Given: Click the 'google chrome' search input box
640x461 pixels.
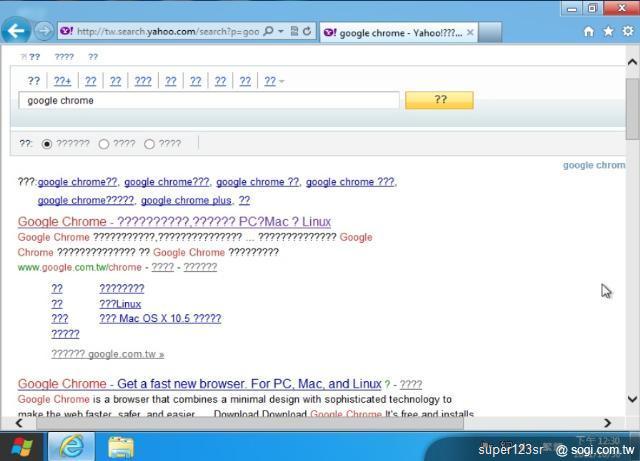Looking at the screenshot, I should point(209,100).
